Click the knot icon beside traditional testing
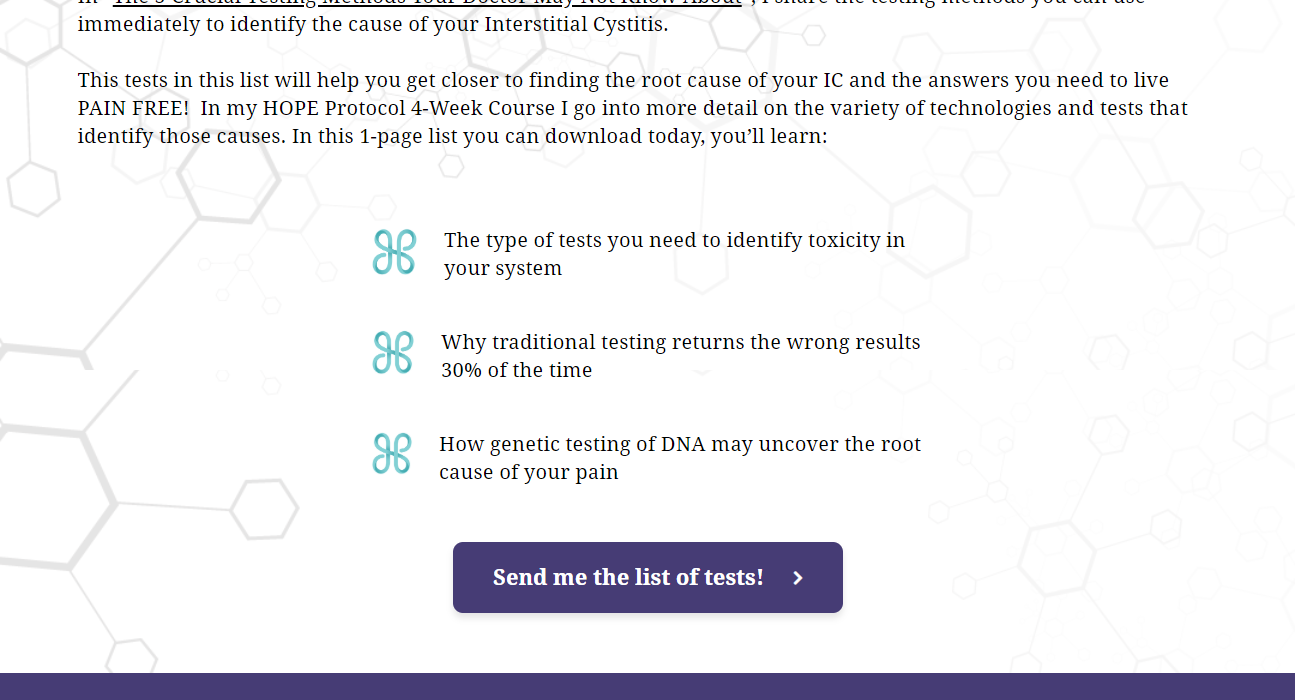Screen dimensions: 1295x700 pyautogui.click(x=392, y=353)
